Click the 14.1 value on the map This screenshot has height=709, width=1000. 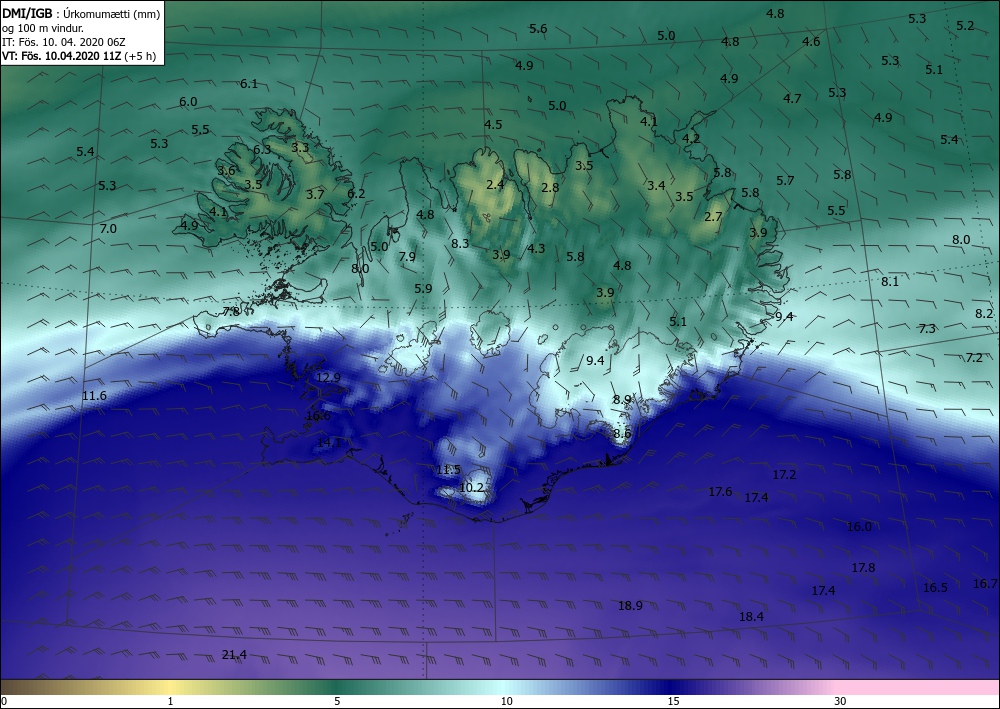(x=329, y=442)
